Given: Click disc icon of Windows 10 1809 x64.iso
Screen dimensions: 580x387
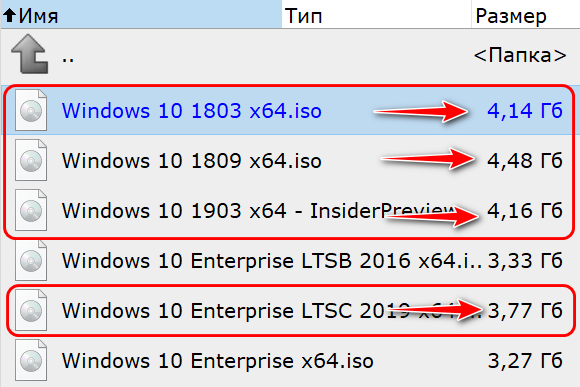Looking at the screenshot, I should tap(31, 160).
